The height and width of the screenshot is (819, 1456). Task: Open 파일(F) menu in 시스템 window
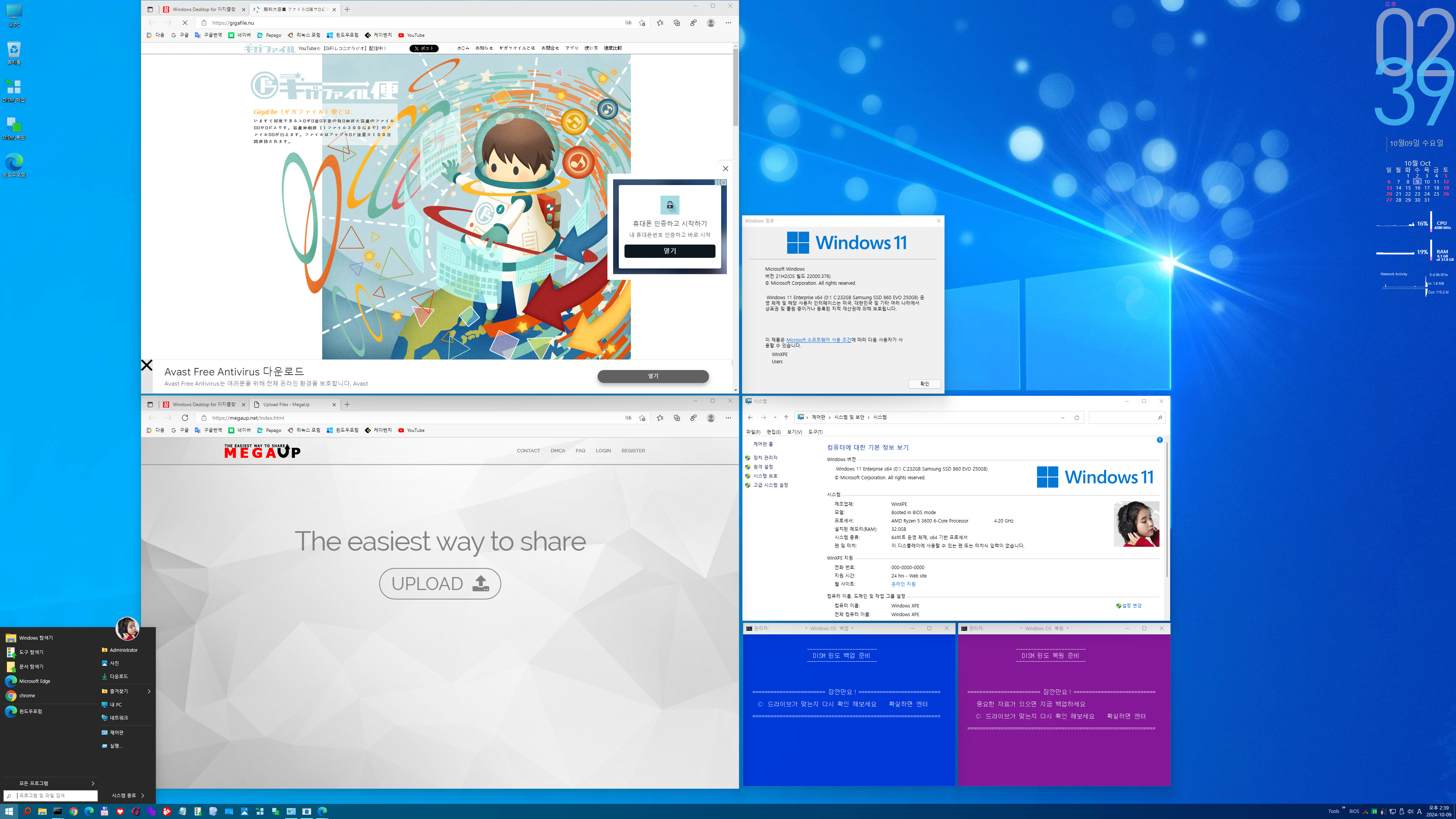click(753, 432)
